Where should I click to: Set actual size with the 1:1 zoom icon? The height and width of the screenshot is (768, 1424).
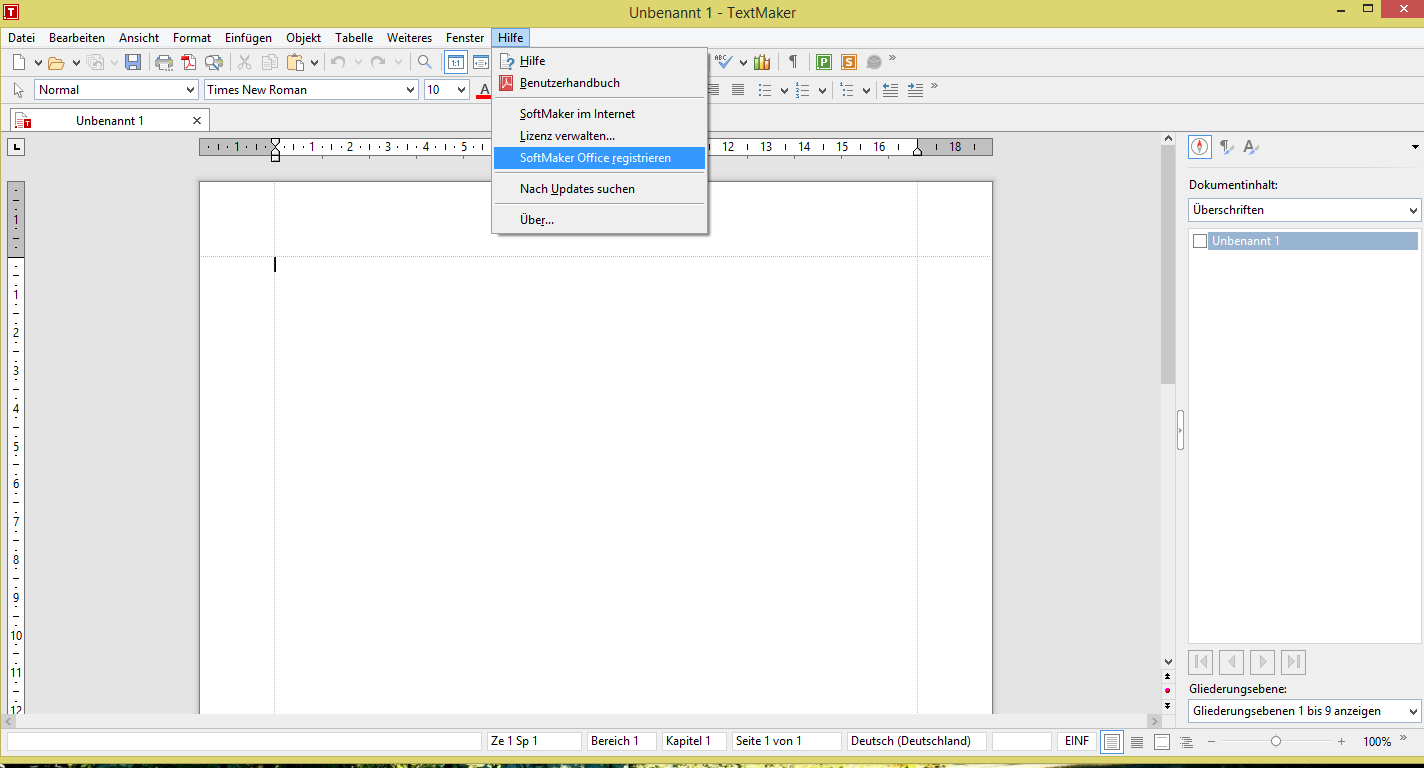click(x=455, y=62)
